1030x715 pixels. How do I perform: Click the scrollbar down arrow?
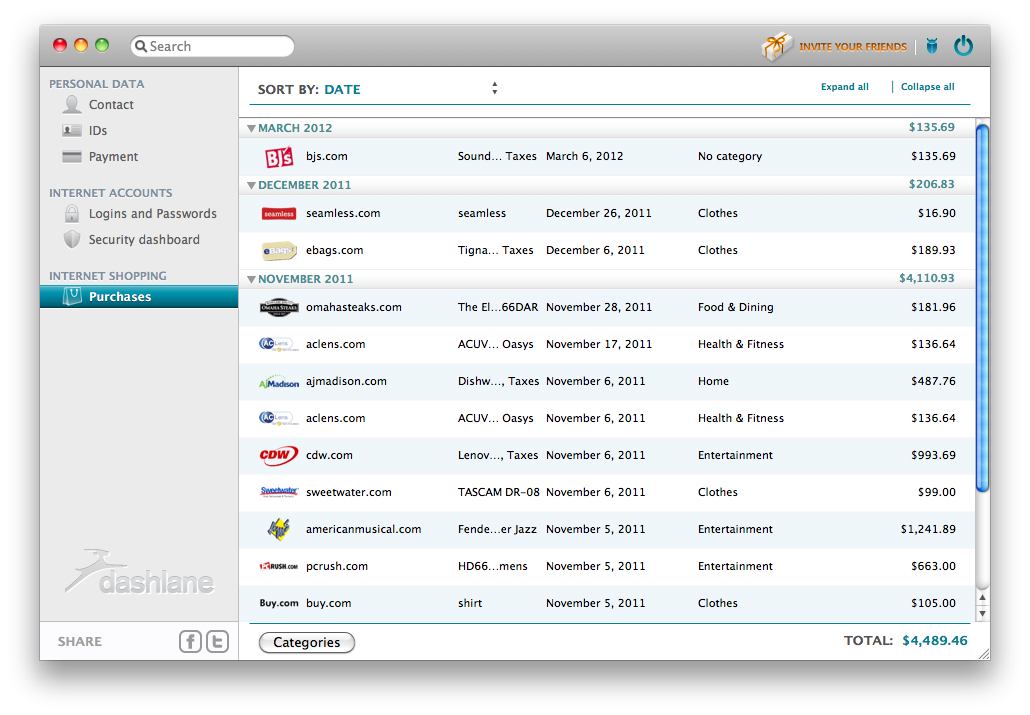982,614
